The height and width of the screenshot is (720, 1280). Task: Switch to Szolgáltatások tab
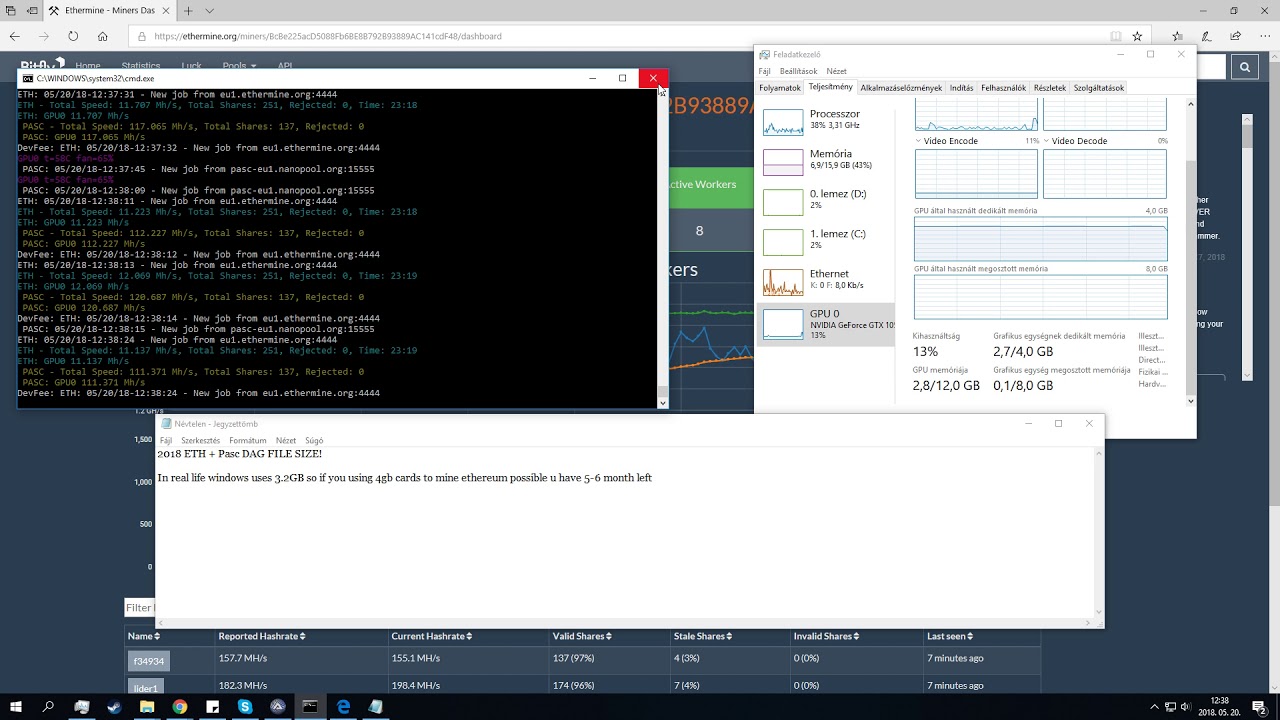1099,88
